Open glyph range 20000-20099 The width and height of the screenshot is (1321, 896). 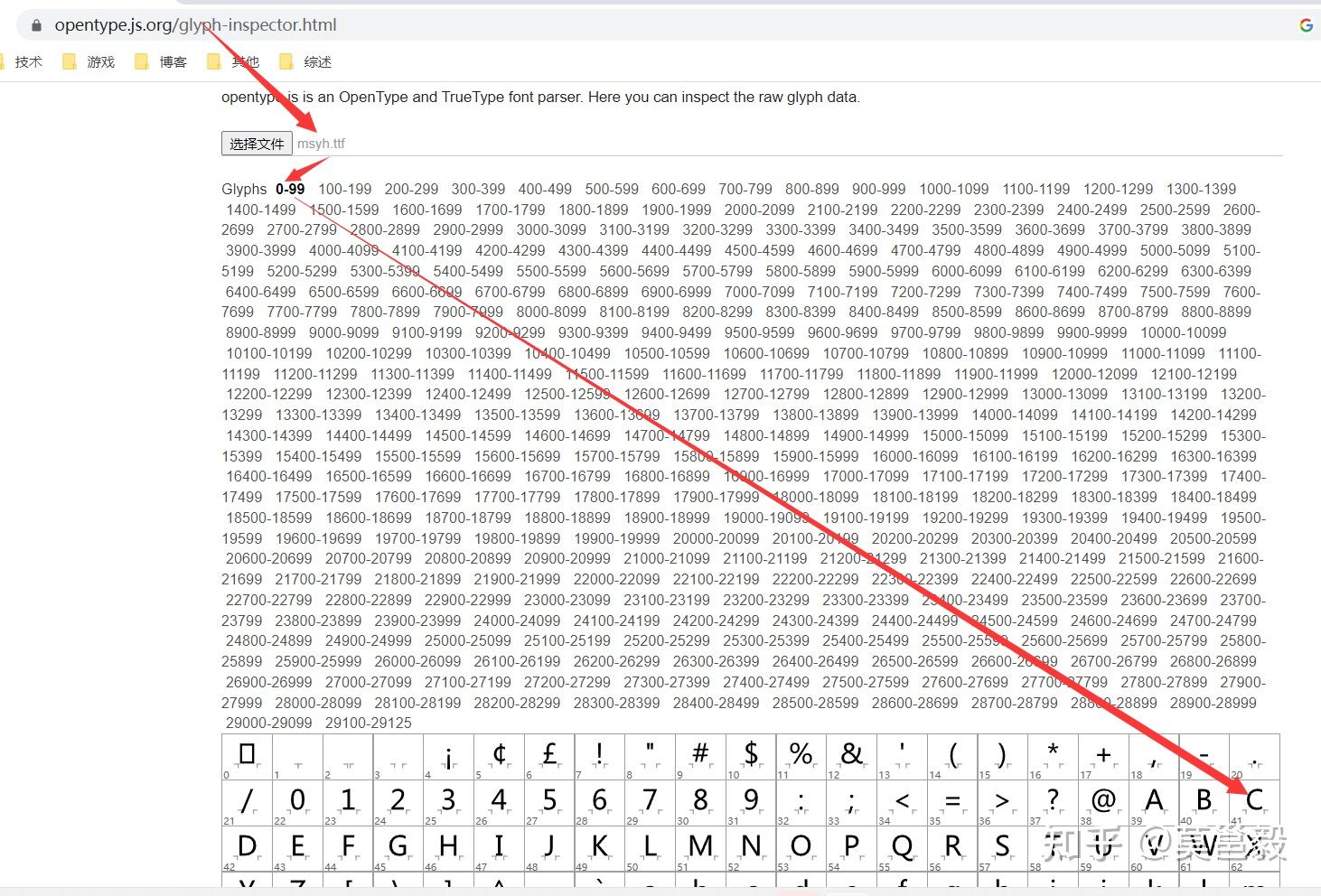point(717,537)
